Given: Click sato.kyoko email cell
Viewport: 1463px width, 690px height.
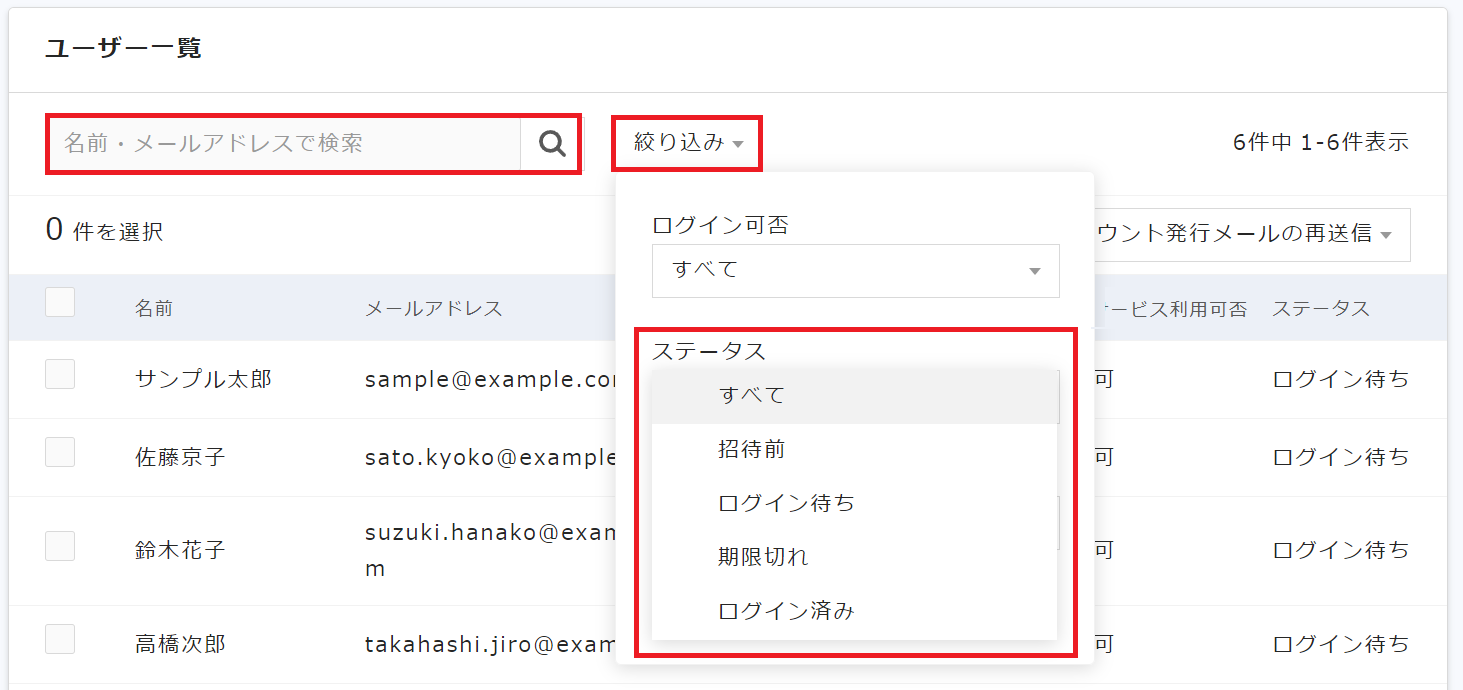Looking at the screenshot, I should [x=490, y=458].
